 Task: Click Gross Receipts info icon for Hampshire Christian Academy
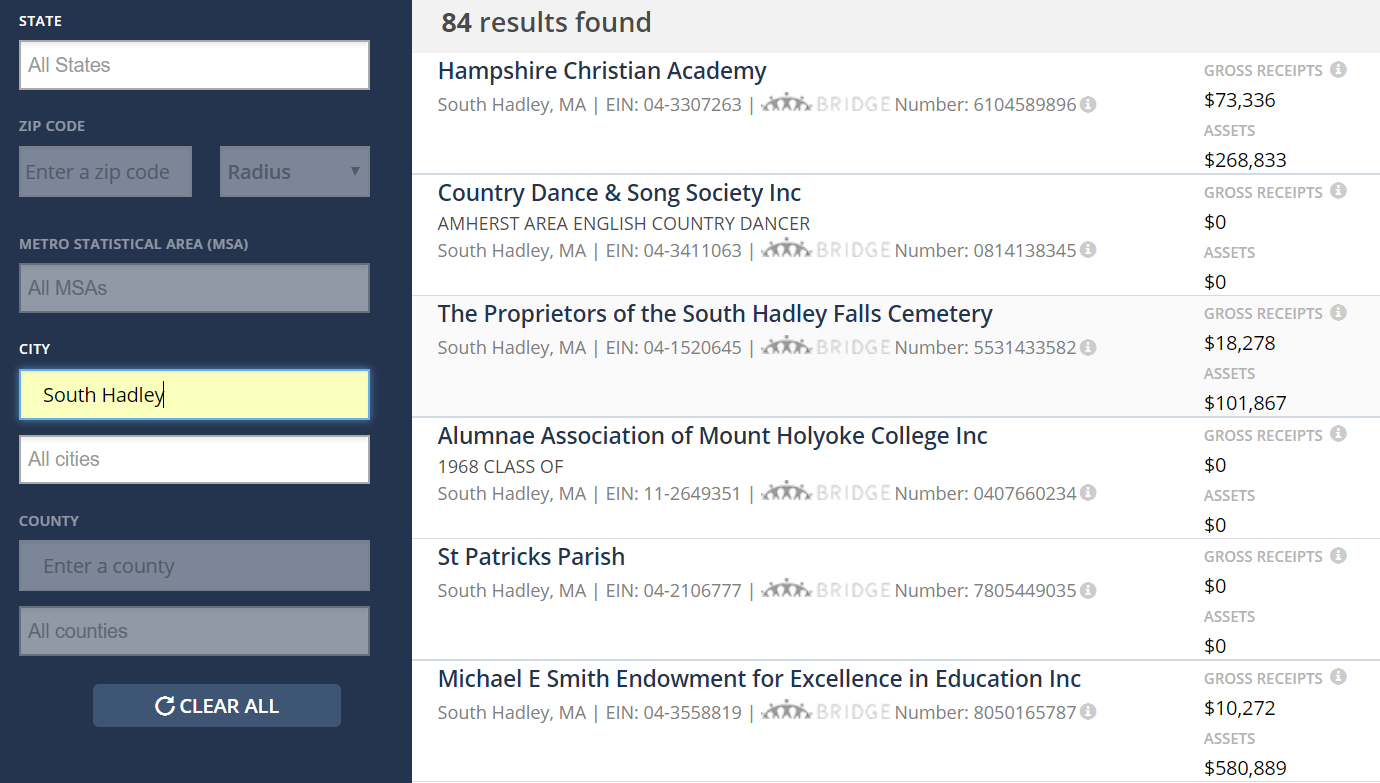tap(1338, 70)
